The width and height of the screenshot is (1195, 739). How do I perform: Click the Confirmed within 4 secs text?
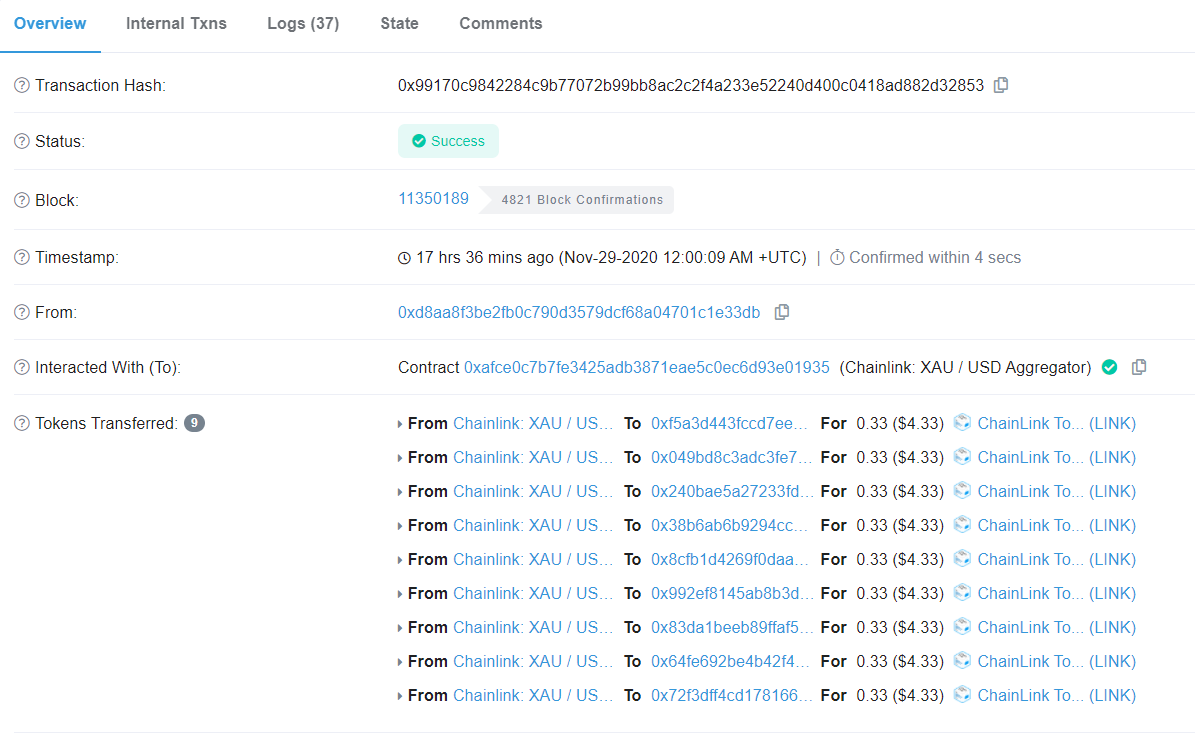(x=935, y=258)
